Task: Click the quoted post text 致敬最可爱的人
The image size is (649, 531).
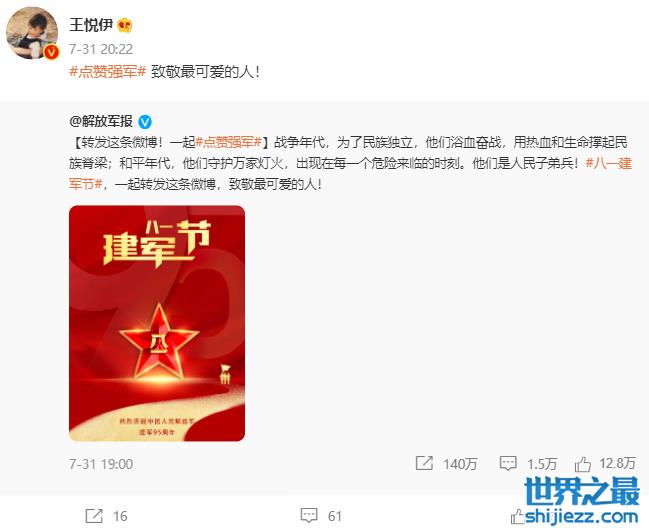Action: coord(273,184)
